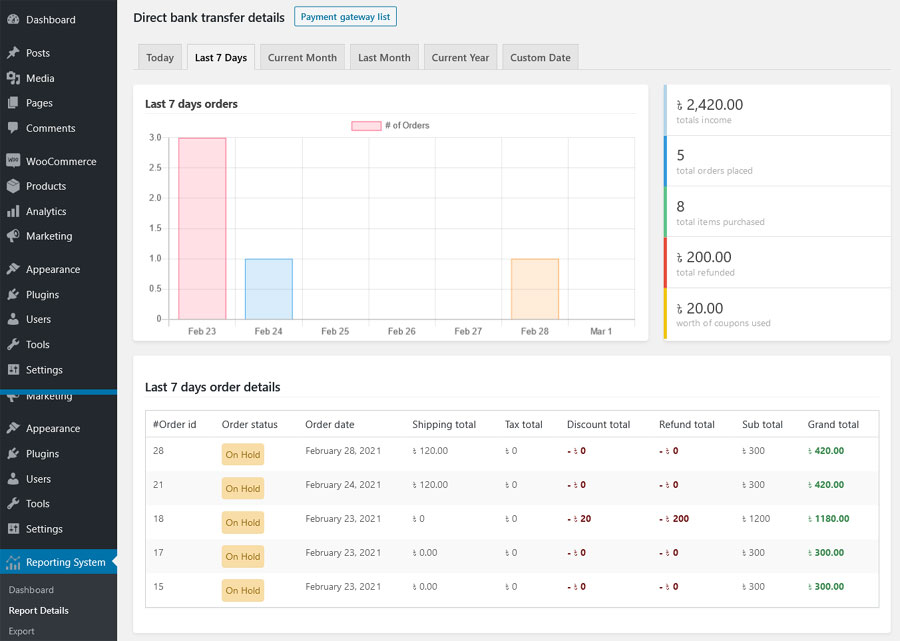
Task: Click the 'Shipping total' column header
Action: 444,425
